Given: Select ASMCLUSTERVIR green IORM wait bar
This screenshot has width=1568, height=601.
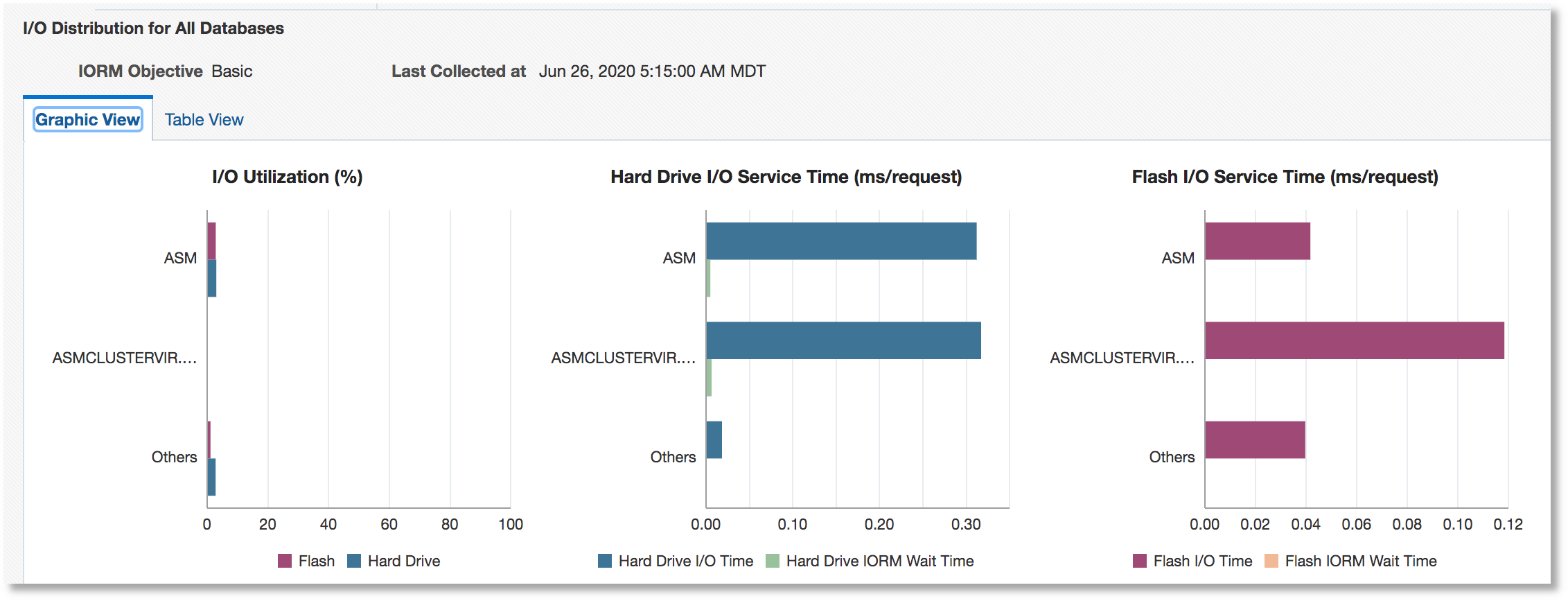Looking at the screenshot, I should pos(710,378).
